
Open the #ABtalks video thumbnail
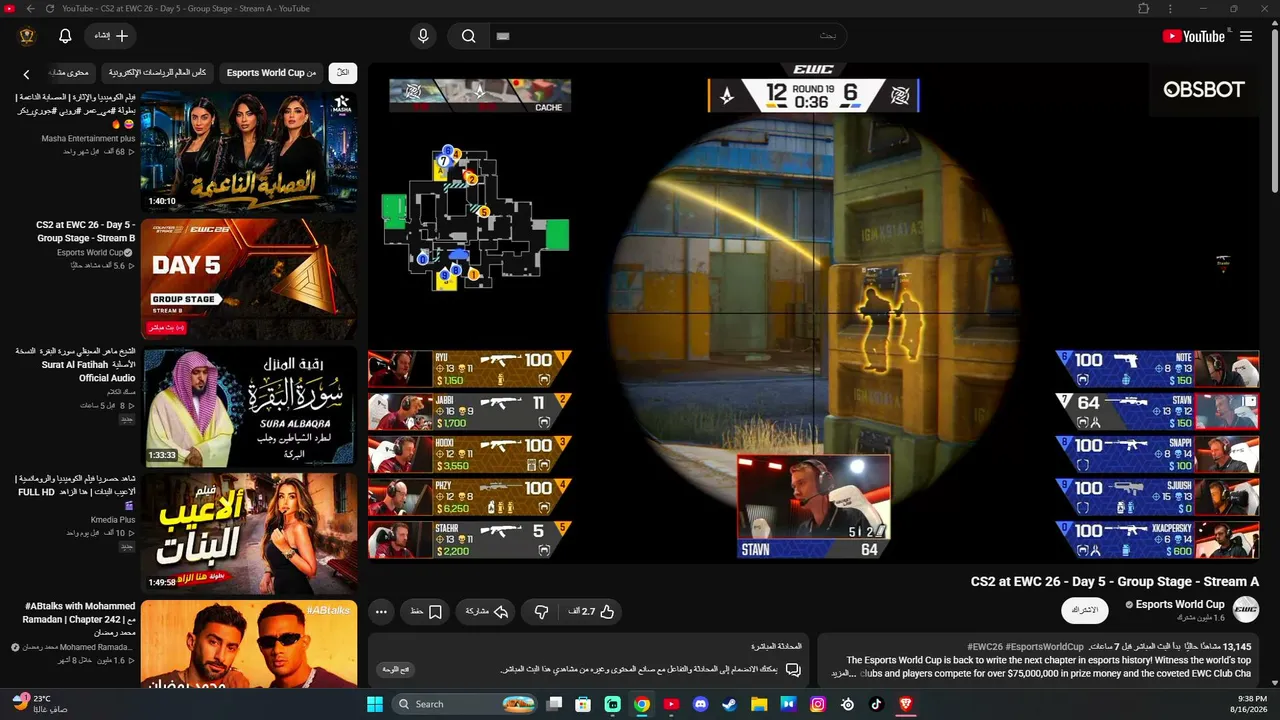coord(249,644)
